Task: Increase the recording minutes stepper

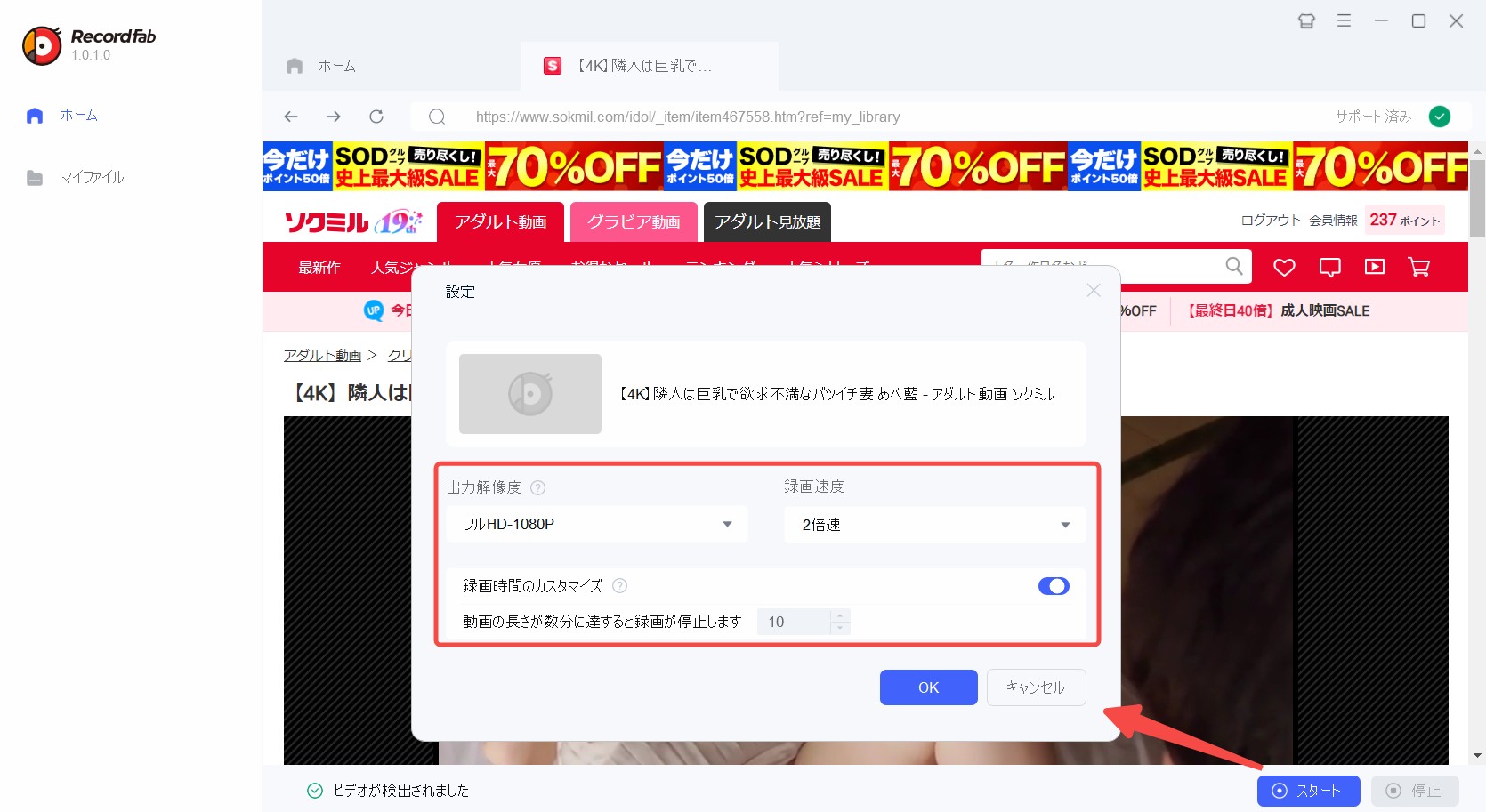Action: click(x=839, y=615)
